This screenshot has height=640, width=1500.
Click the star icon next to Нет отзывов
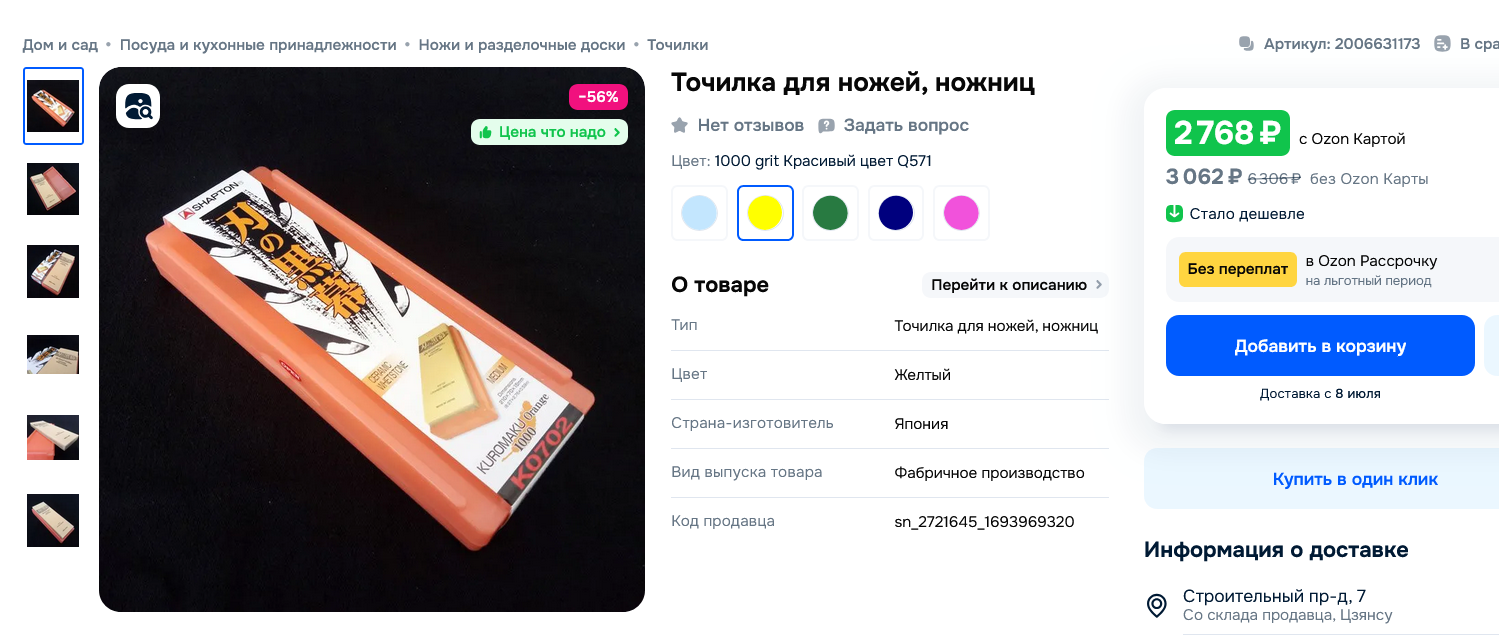[680, 126]
